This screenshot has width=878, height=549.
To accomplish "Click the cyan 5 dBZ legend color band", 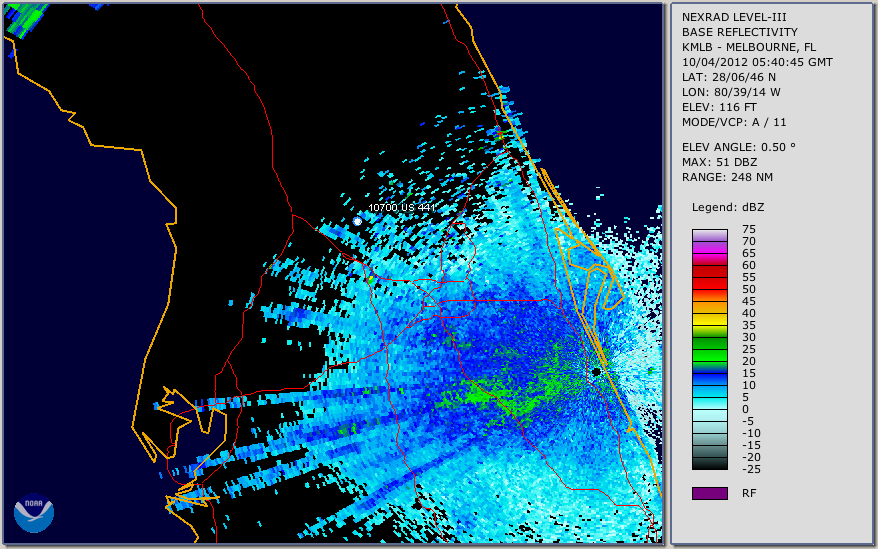I will (x=709, y=403).
